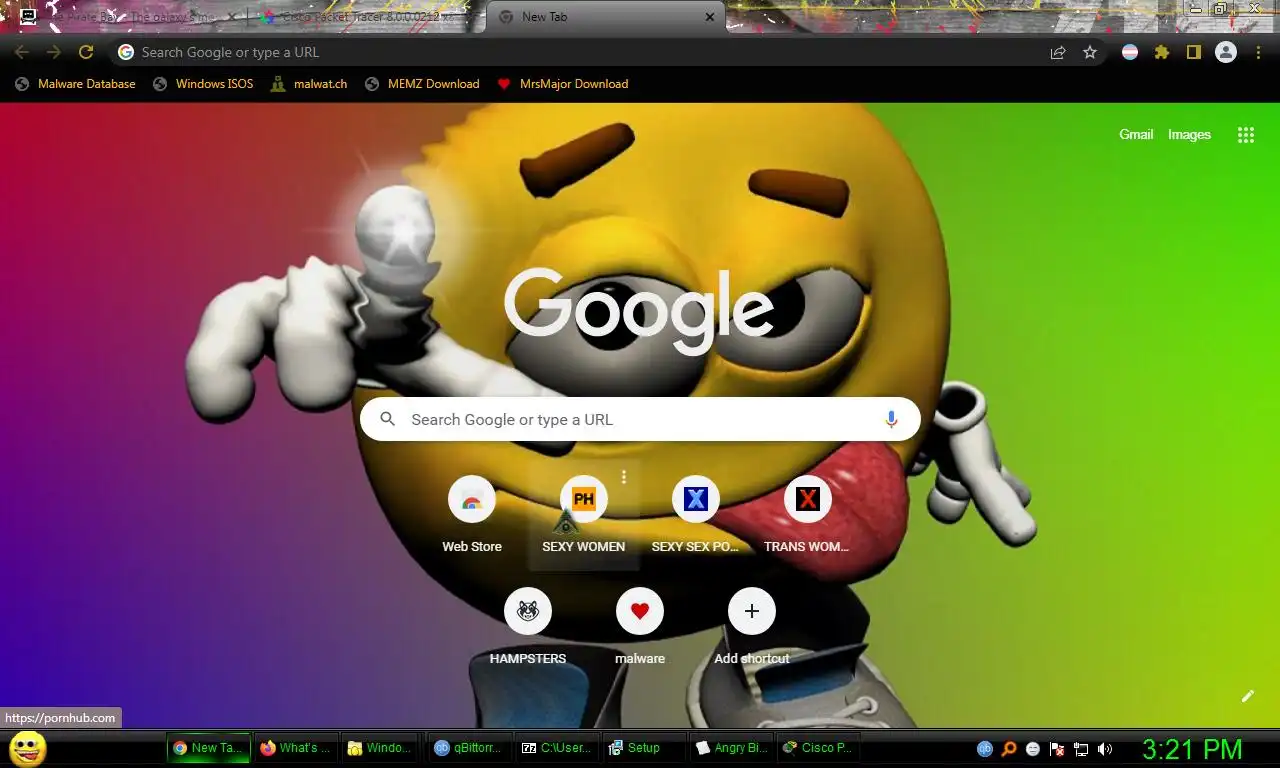Open Firefox What's taskbar button

click(x=295, y=748)
